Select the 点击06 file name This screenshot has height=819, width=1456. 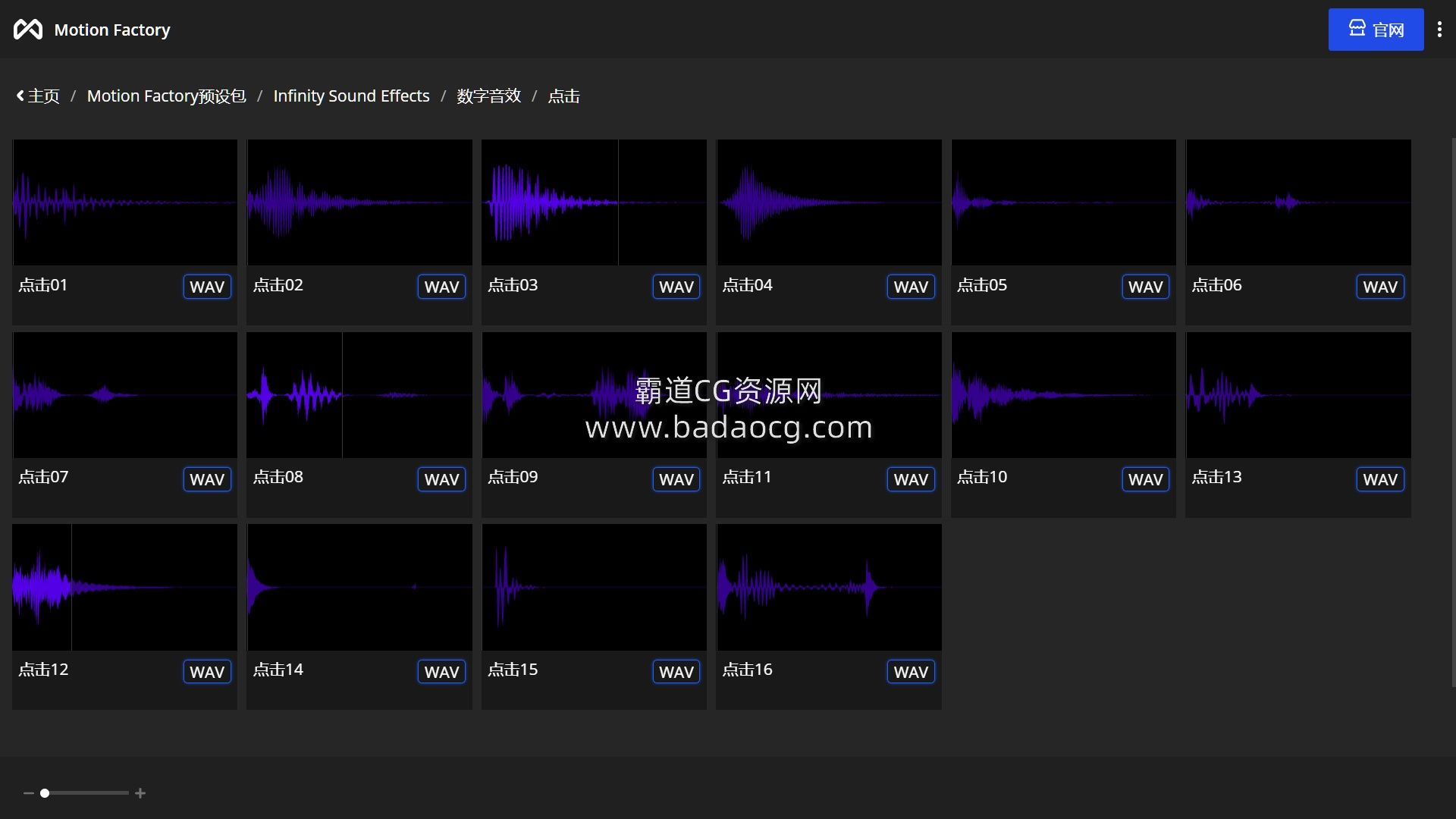point(1216,285)
